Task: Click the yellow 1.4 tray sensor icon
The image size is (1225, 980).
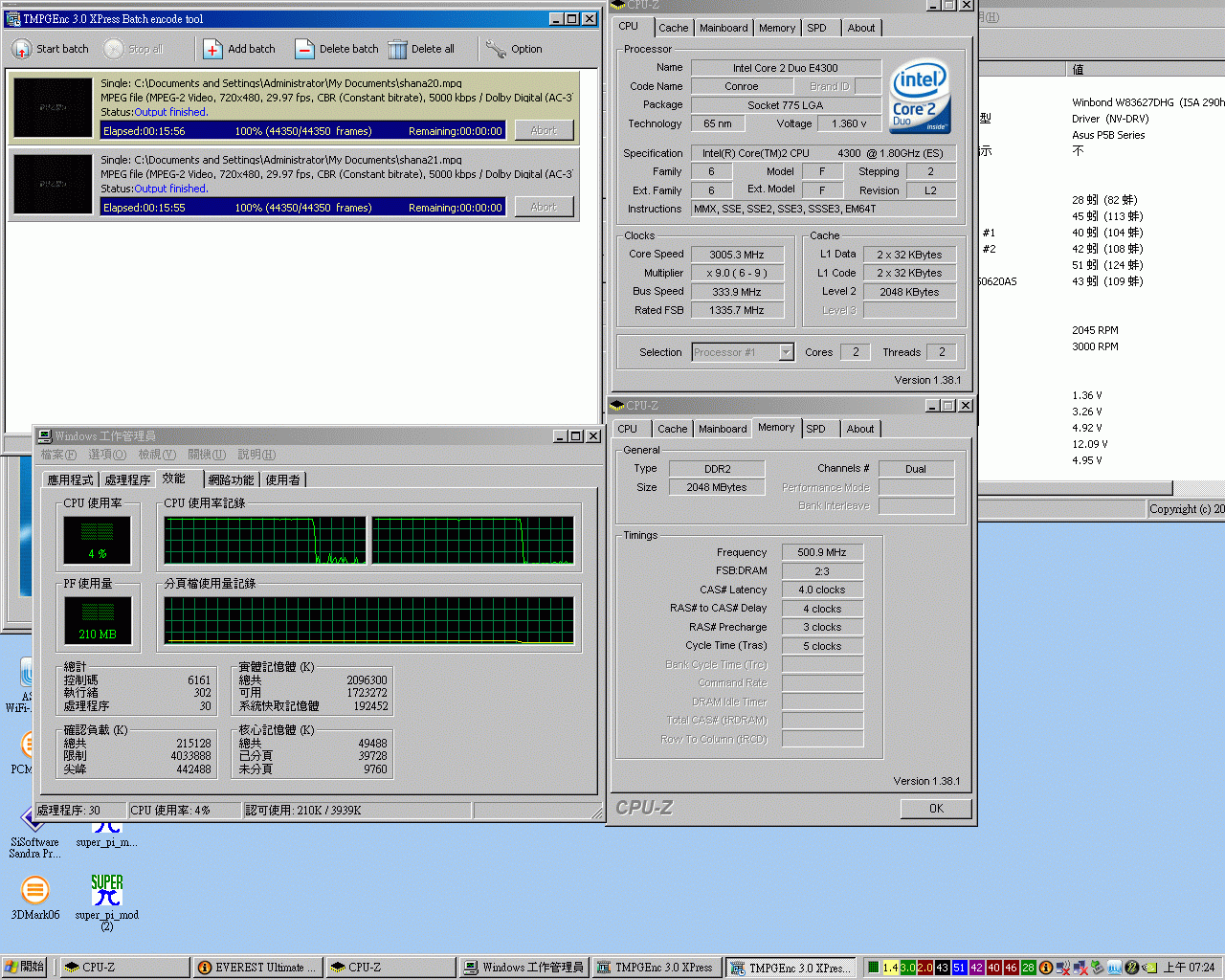Action: 890,968
